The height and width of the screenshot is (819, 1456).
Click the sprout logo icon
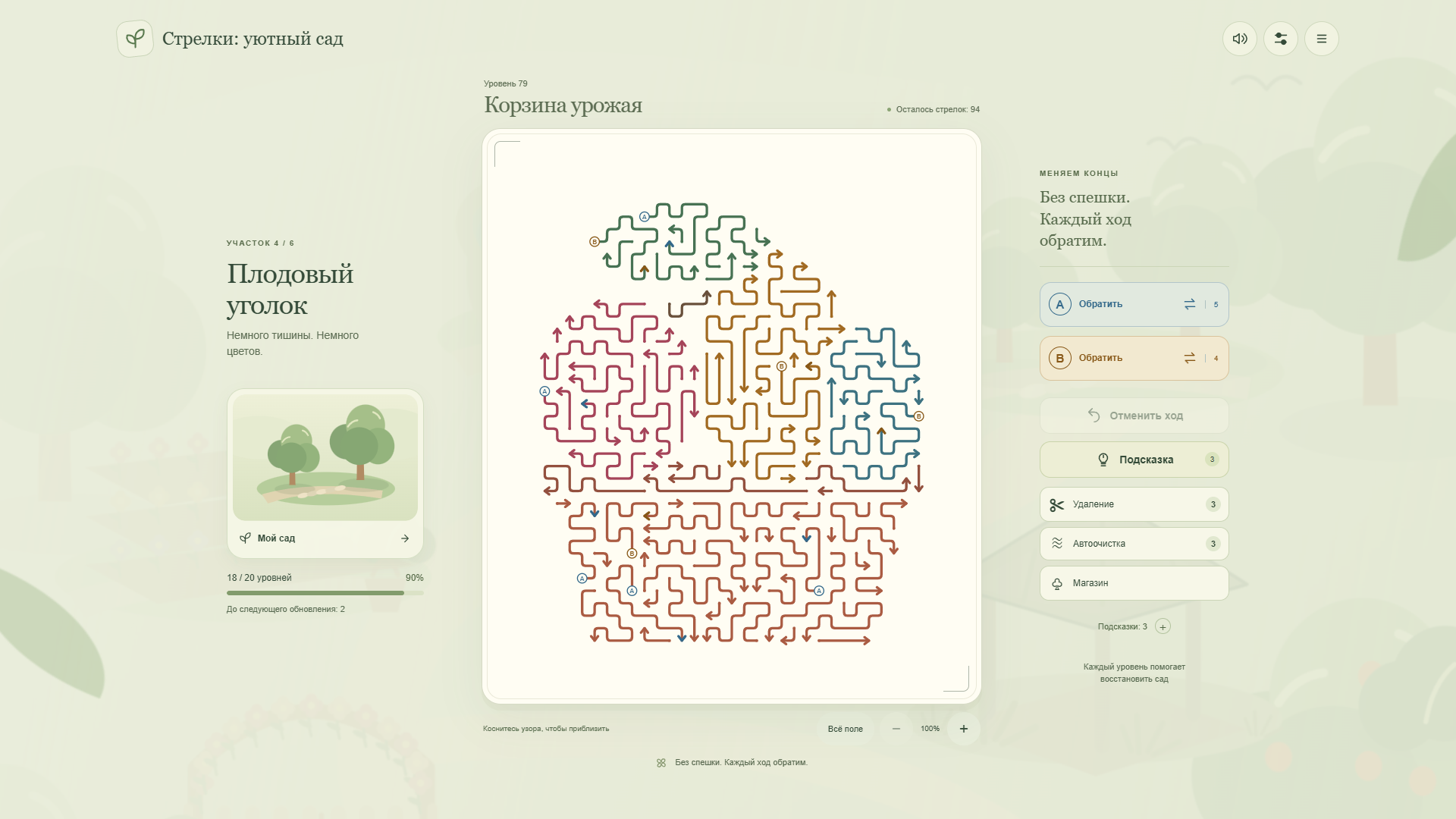tap(135, 39)
